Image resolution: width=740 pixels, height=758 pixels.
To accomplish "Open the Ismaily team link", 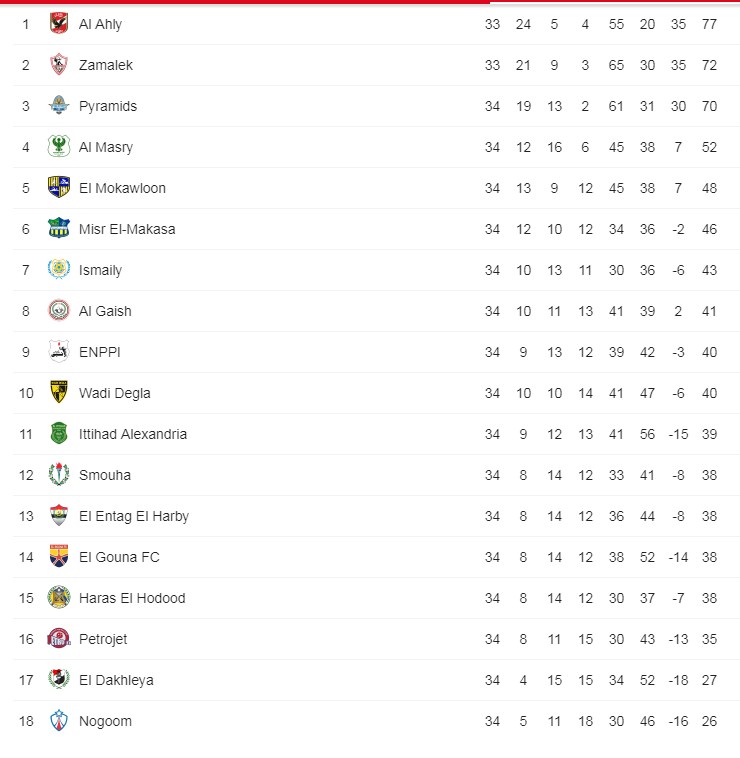I will pyautogui.click(x=100, y=270).
